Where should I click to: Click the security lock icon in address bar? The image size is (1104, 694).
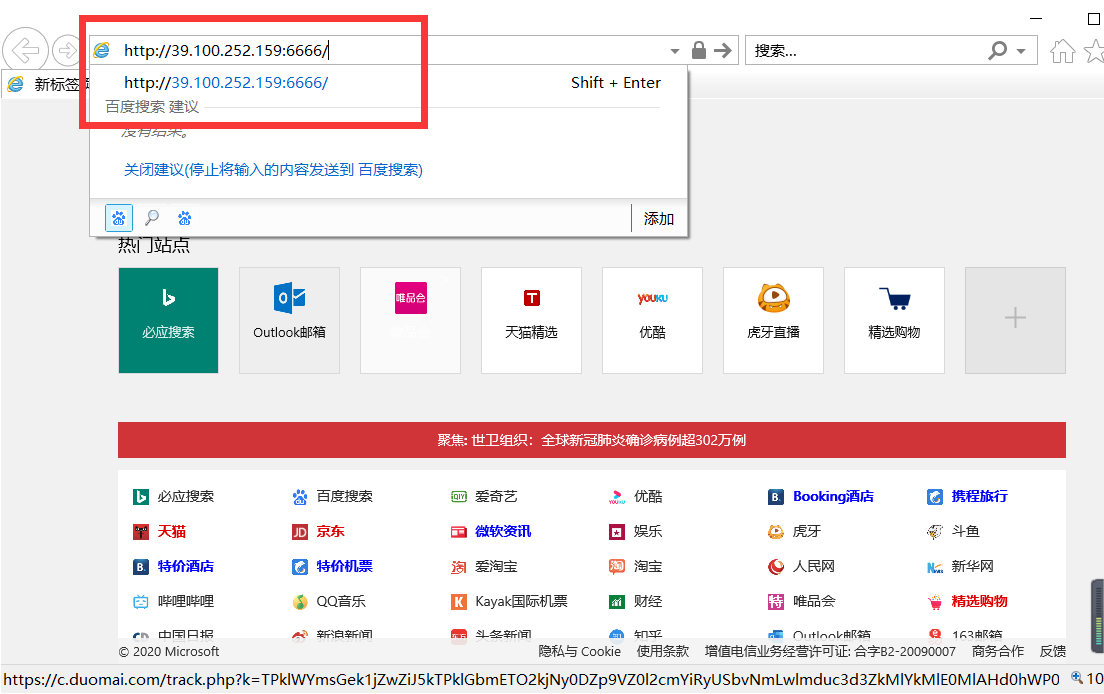pyautogui.click(x=698, y=50)
